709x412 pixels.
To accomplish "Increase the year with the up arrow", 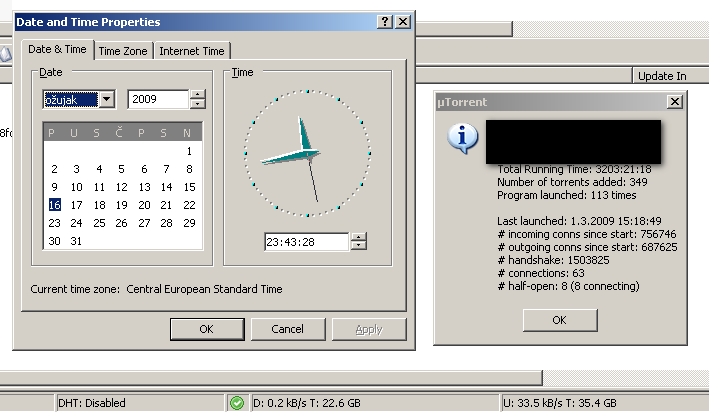I will pos(198,95).
